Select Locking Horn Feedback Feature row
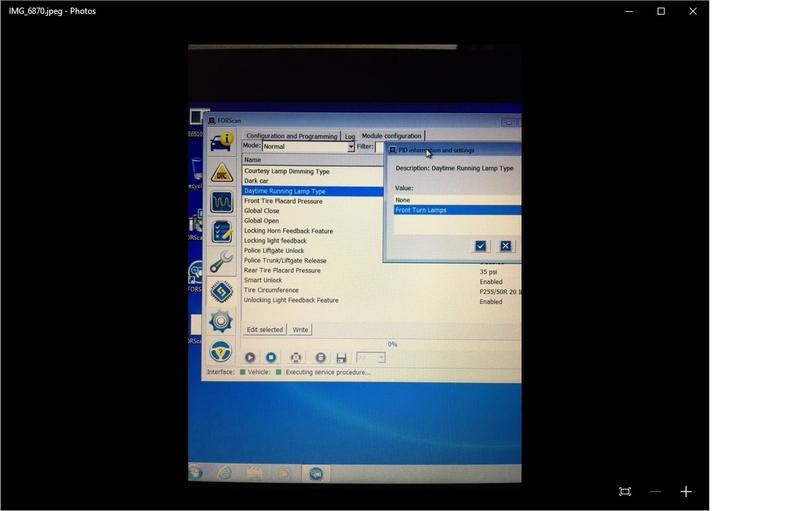Screen dimensions: 800x511 312,231
